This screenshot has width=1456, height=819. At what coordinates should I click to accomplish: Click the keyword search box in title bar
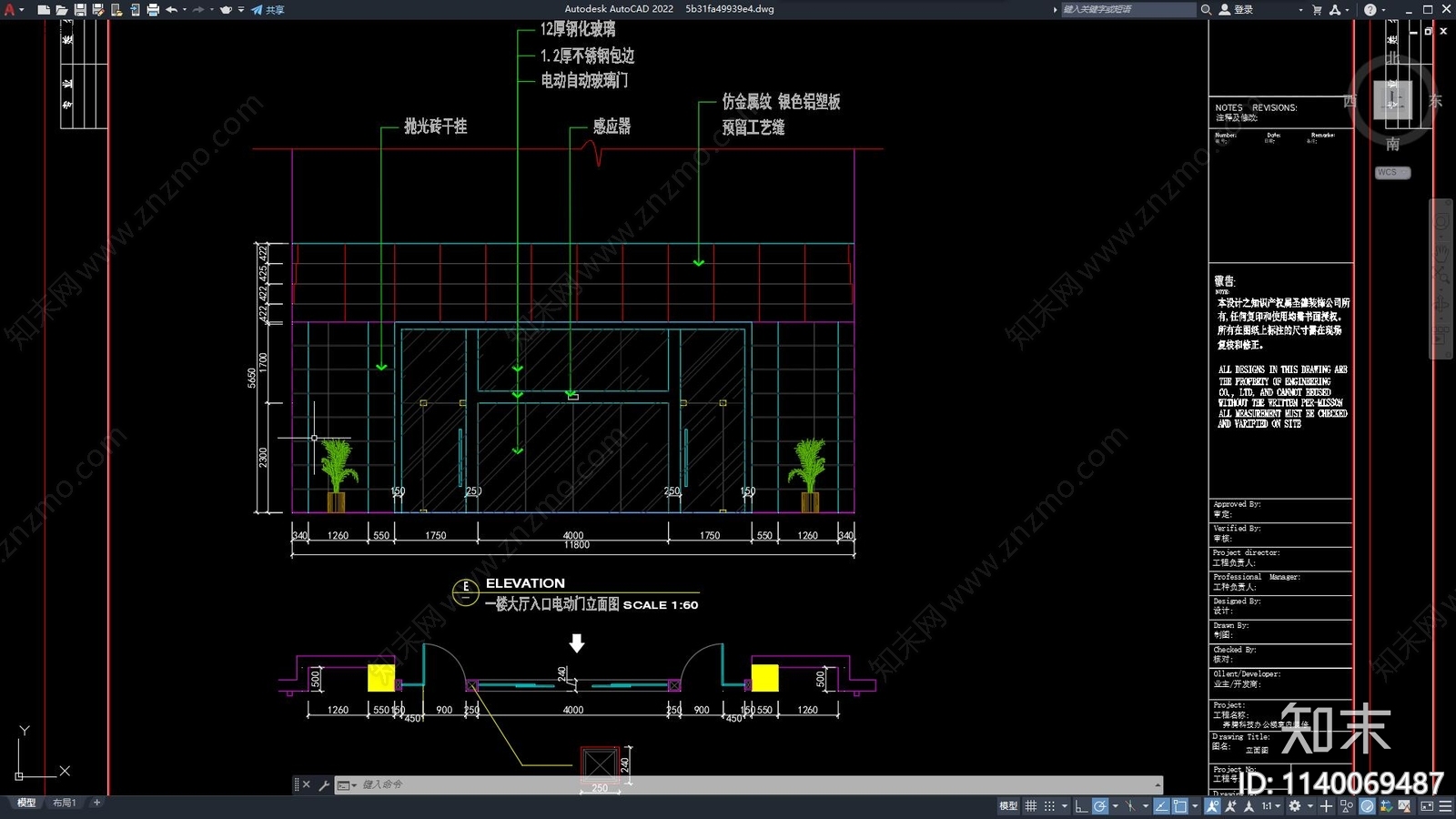tap(1128, 9)
